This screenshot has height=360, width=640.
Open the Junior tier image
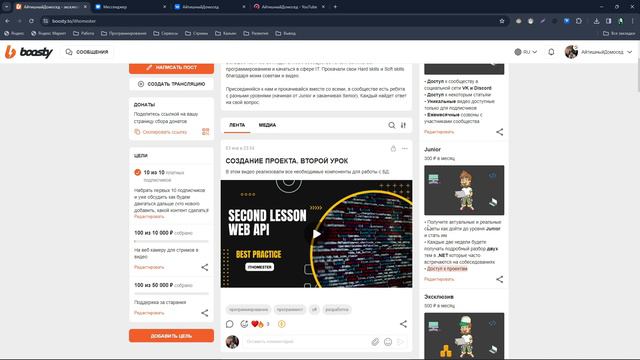[464, 190]
